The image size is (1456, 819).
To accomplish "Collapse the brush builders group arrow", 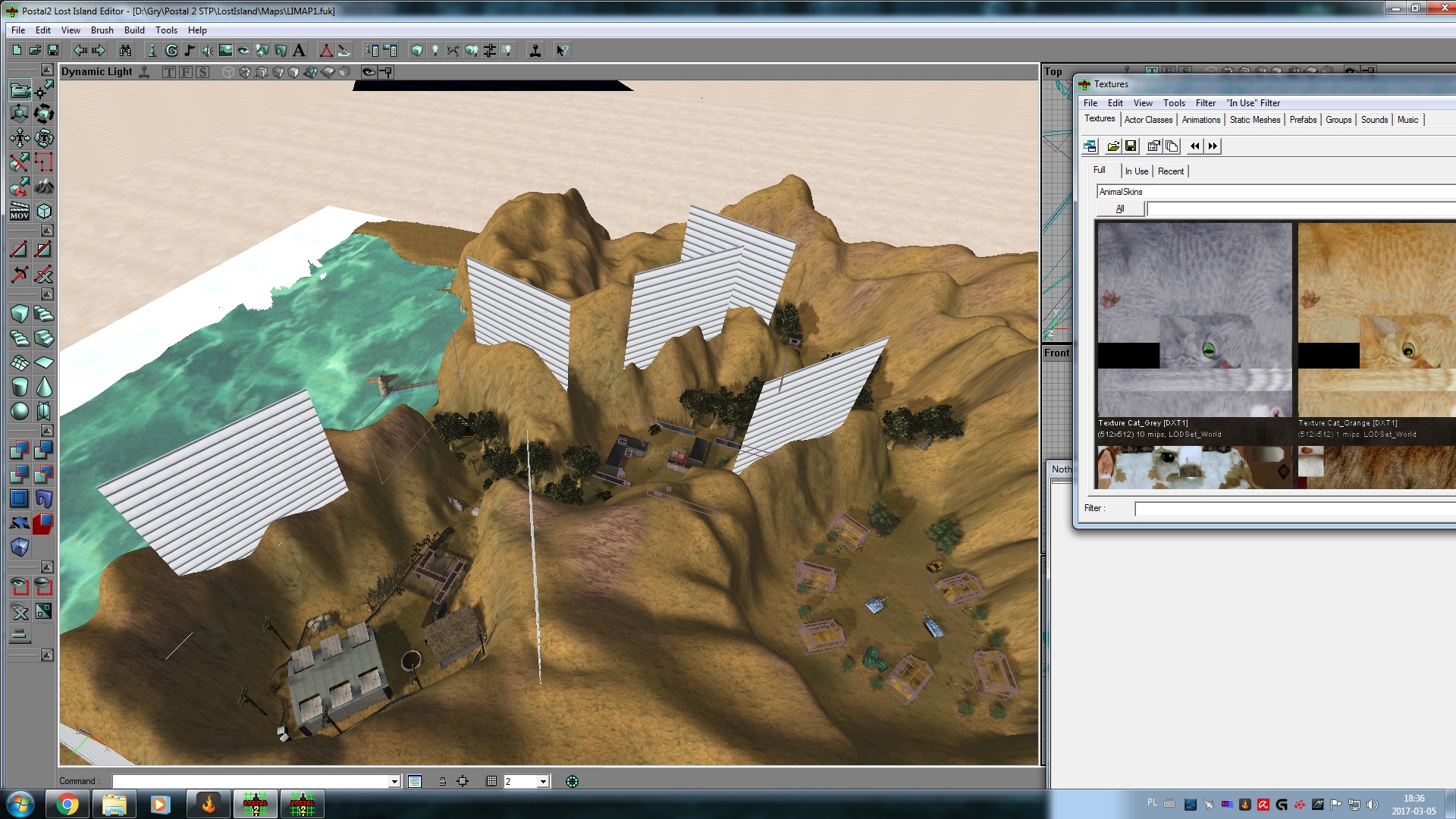I will point(46,293).
